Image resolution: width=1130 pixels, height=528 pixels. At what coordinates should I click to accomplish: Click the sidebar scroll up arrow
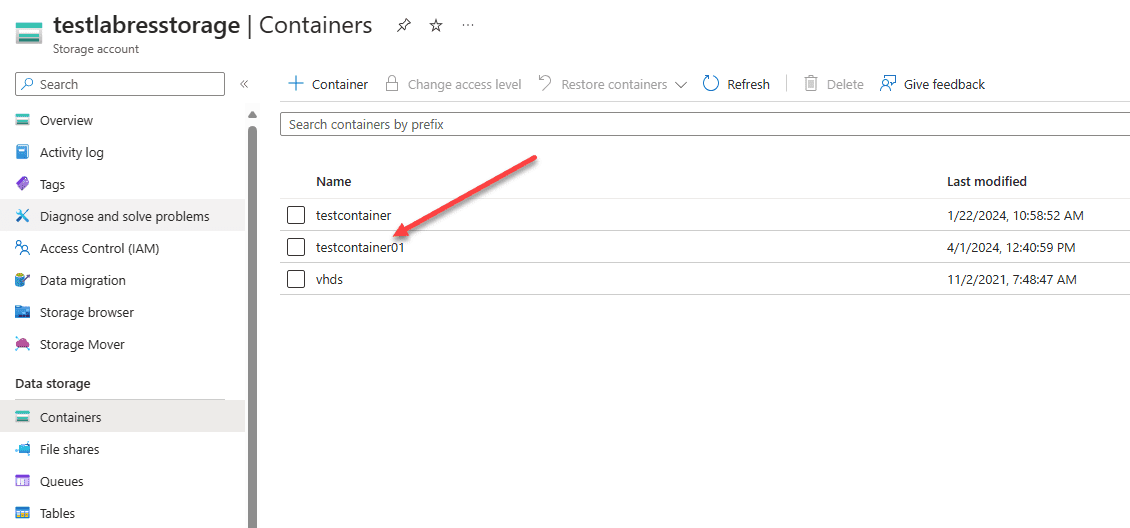tap(252, 114)
